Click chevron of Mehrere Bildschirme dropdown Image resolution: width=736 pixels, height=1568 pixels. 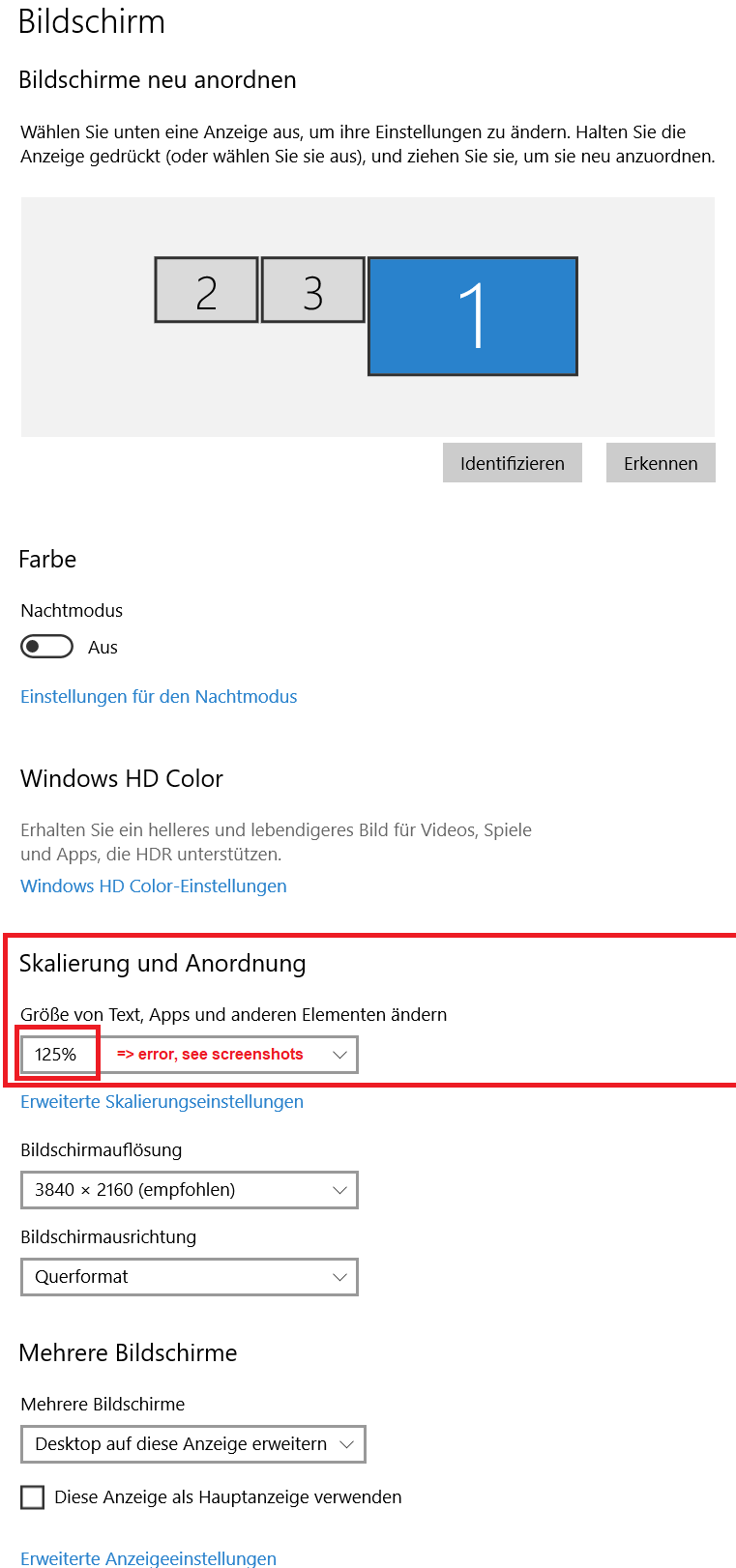click(347, 1444)
